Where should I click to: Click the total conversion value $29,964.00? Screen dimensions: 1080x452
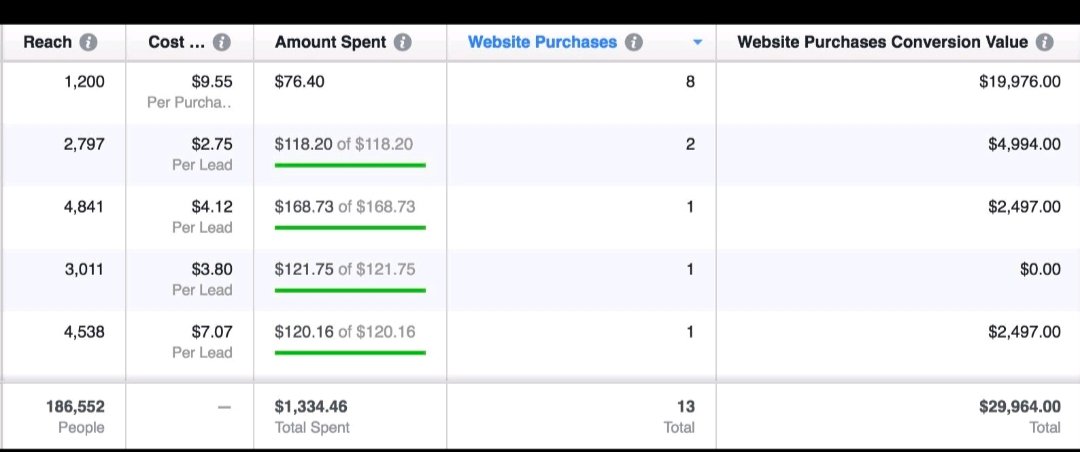tap(1019, 407)
